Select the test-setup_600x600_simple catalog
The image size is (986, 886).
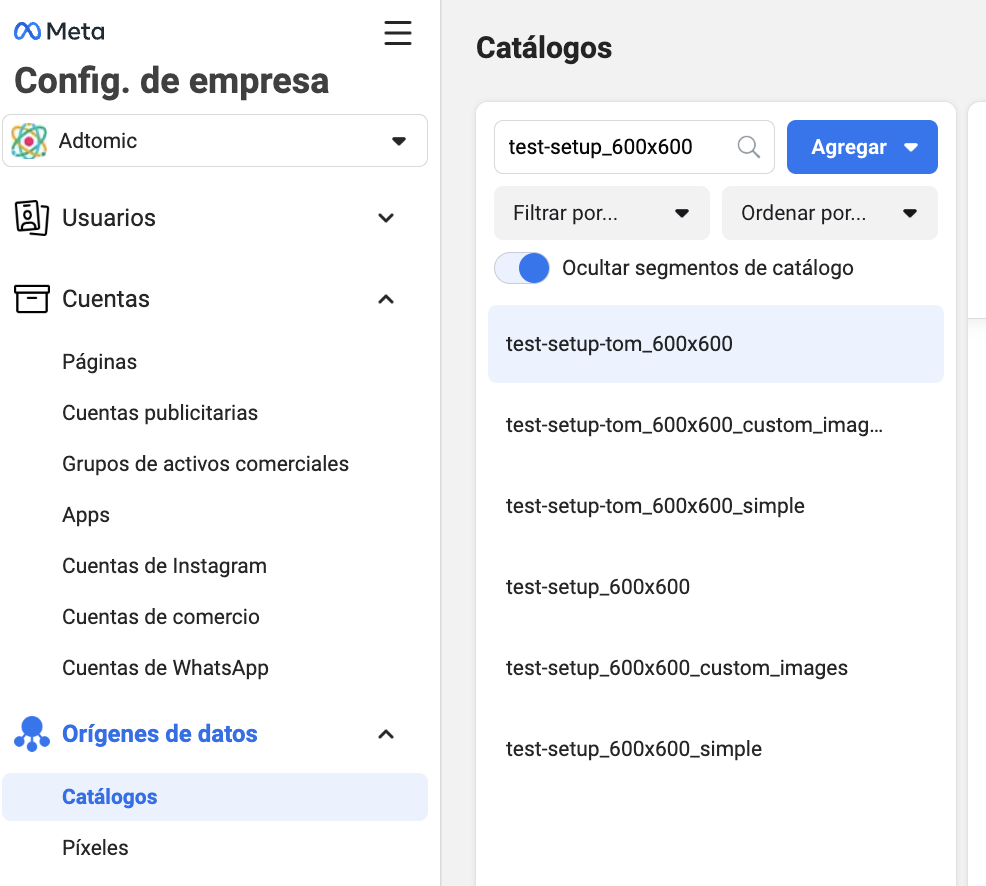pos(634,749)
